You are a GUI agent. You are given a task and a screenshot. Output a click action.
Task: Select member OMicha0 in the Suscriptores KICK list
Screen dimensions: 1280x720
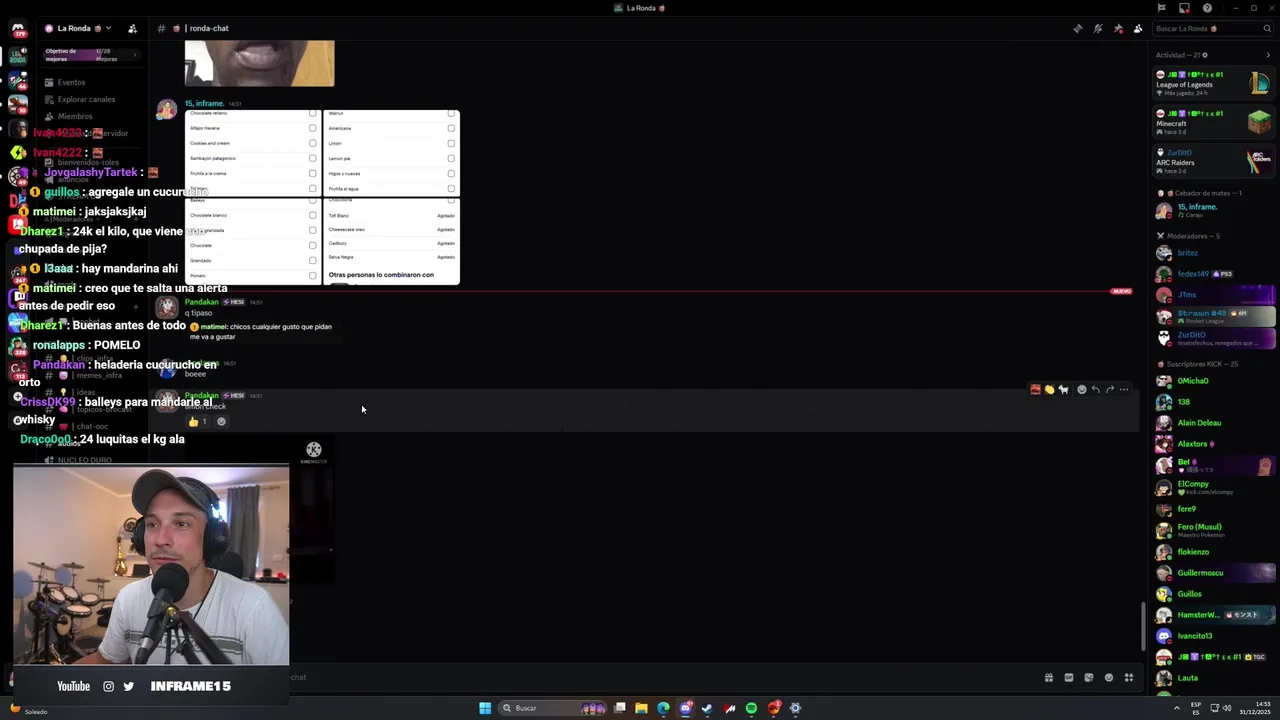pos(1214,381)
